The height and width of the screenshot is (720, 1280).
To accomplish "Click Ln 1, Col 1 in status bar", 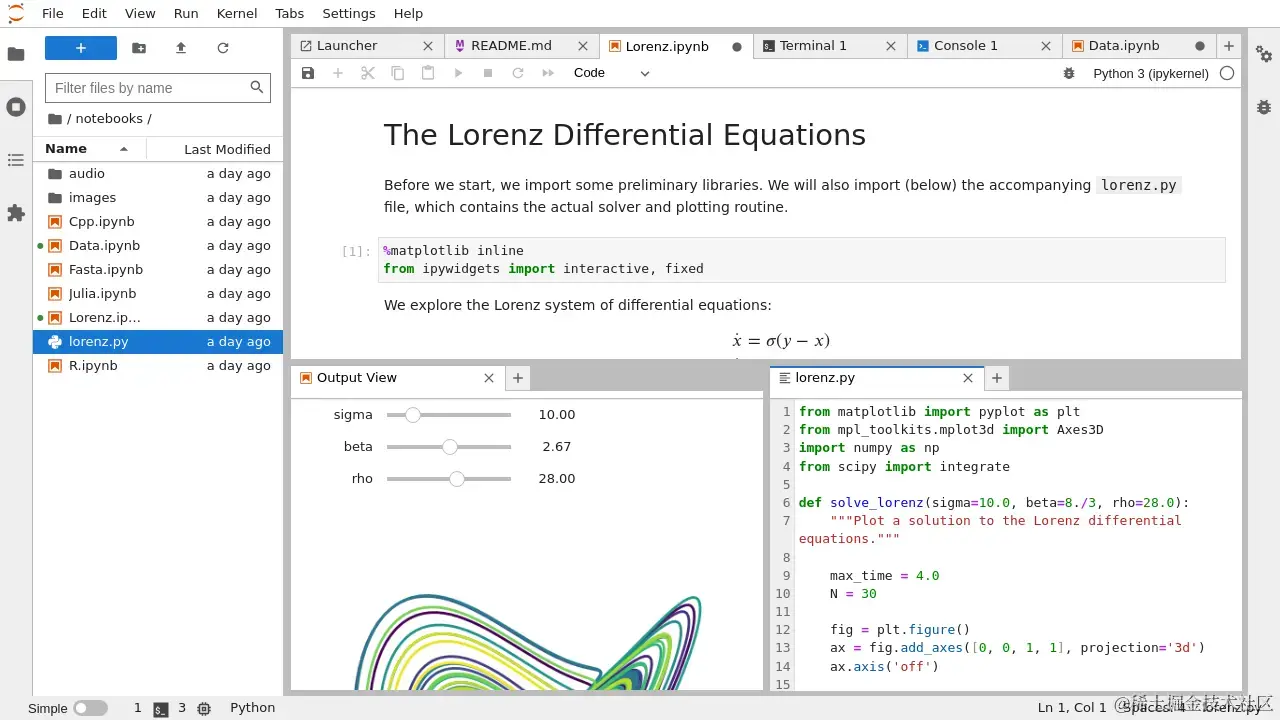I will pyautogui.click(x=1072, y=708).
